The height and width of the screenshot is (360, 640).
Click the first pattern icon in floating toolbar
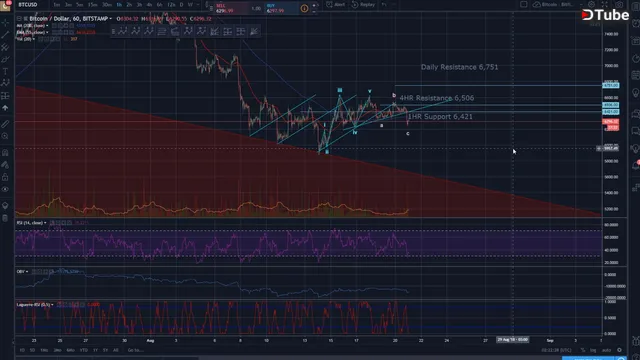[123, 31]
